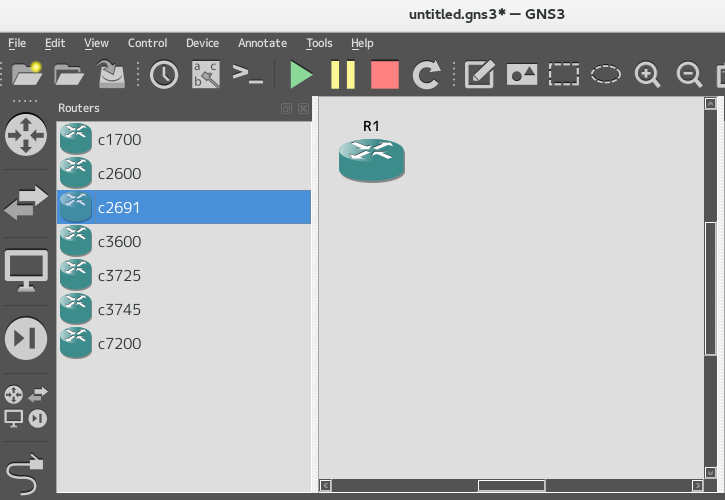Screen dimensions: 725x500
Task: Browse switches device category in sidebar
Action: [25, 203]
